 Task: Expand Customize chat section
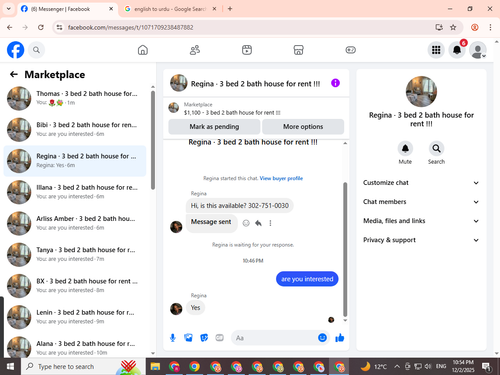pos(421,183)
